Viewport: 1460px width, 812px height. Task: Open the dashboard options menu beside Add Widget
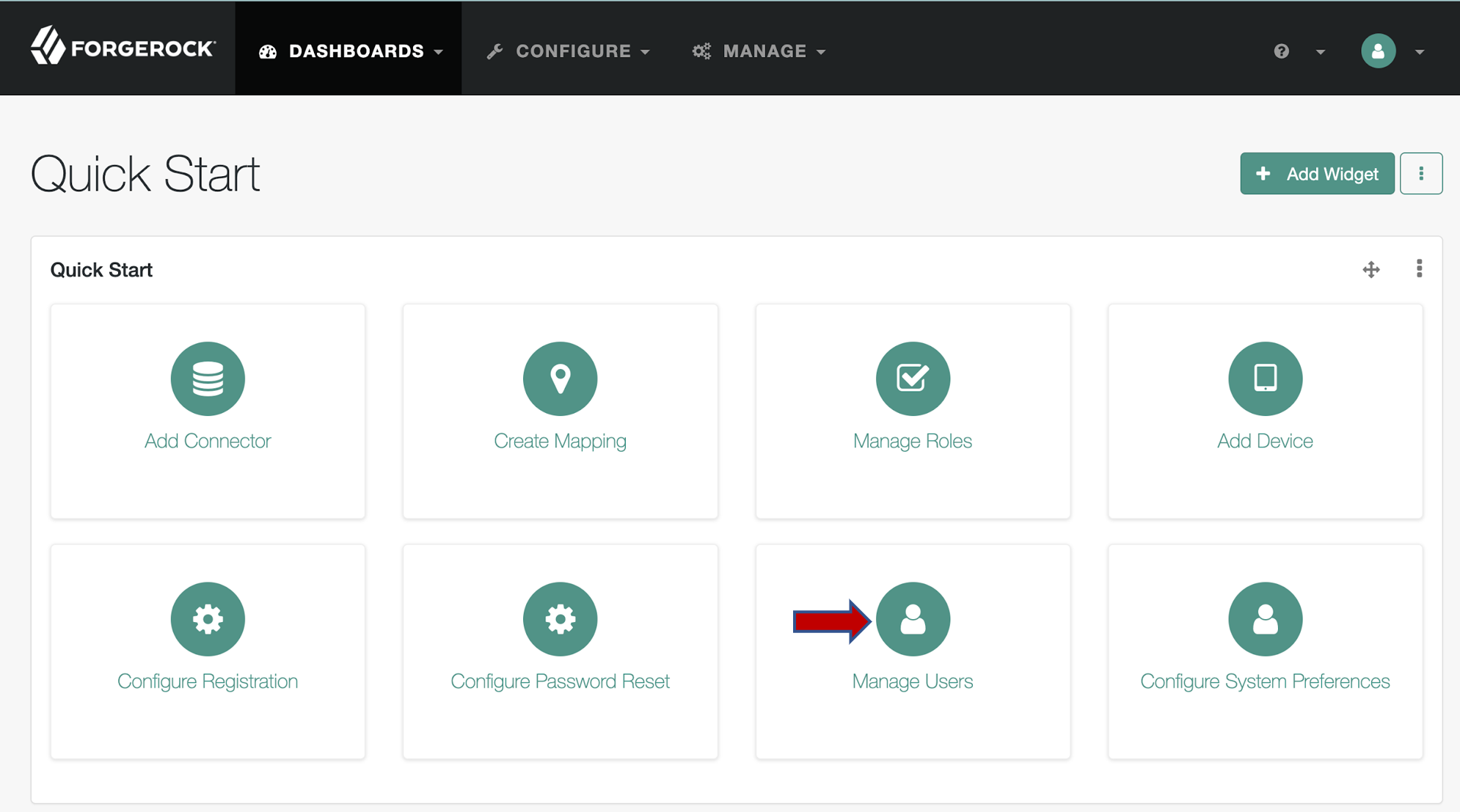point(1420,174)
